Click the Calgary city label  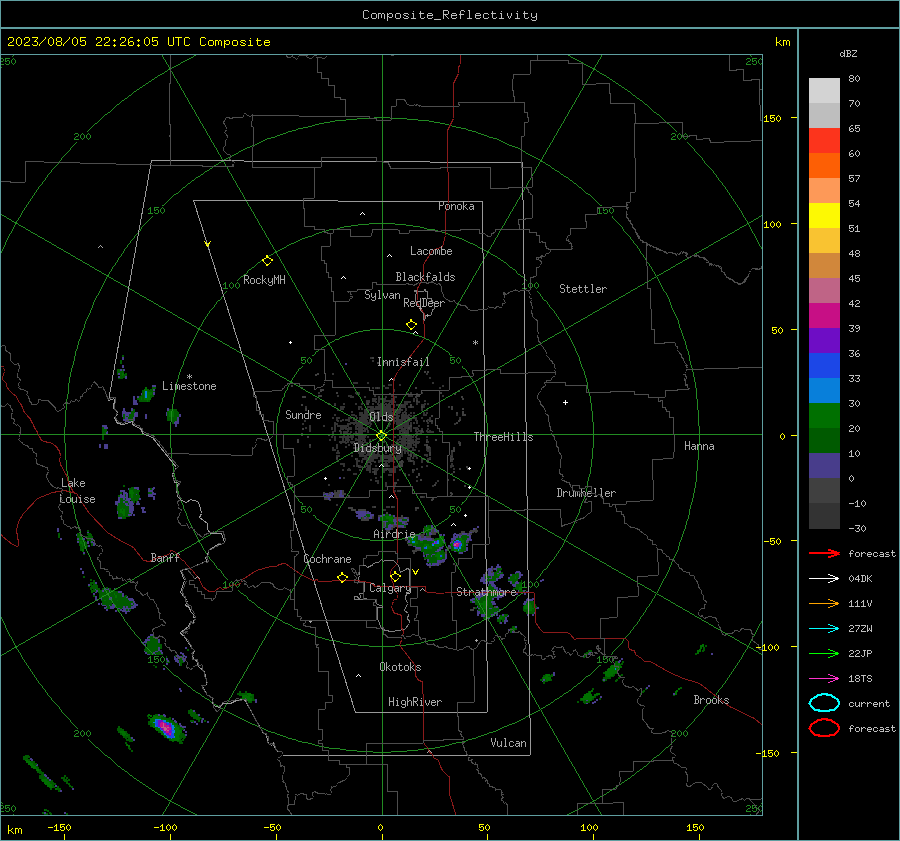click(x=390, y=588)
